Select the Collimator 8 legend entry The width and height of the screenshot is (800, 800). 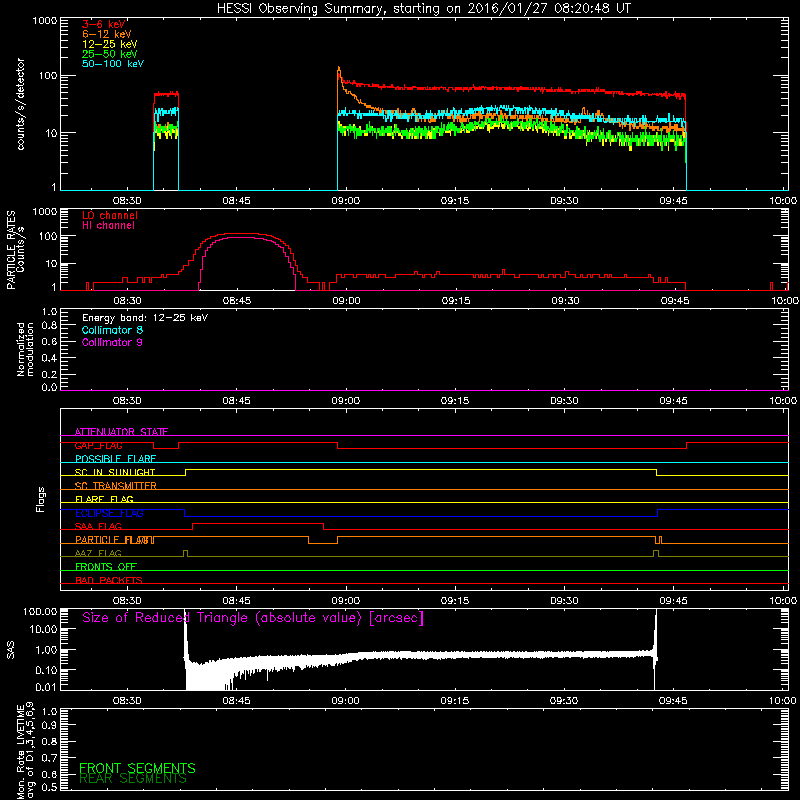click(x=112, y=330)
